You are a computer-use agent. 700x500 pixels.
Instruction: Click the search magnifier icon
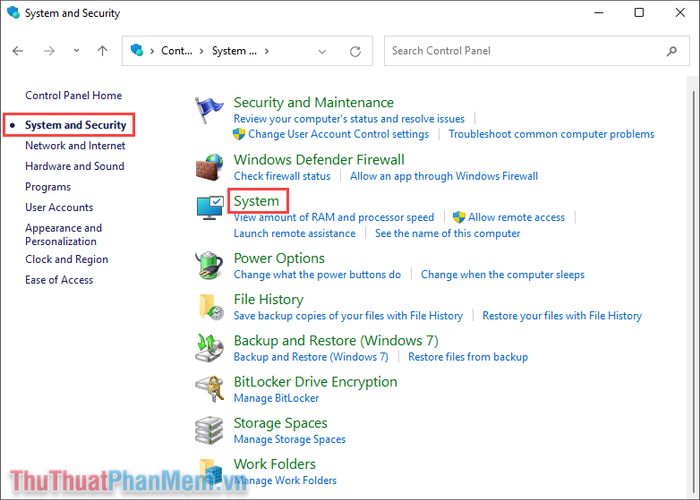[x=671, y=51]
